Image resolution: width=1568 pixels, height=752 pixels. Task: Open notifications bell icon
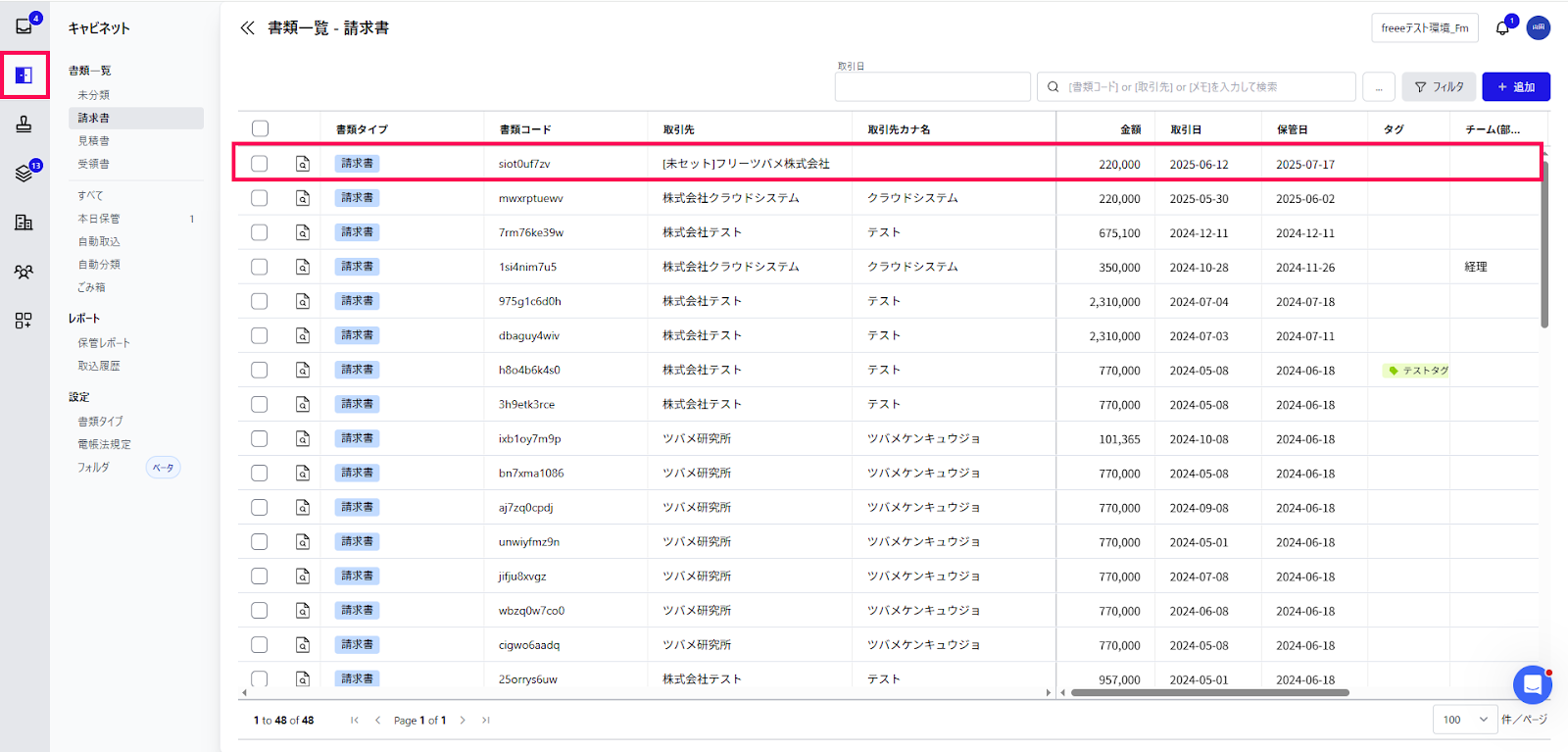(1502, 28)
